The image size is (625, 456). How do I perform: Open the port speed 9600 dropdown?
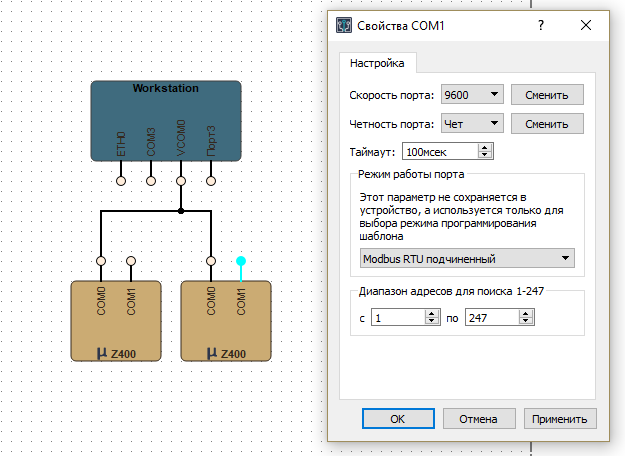pos(471,95)
